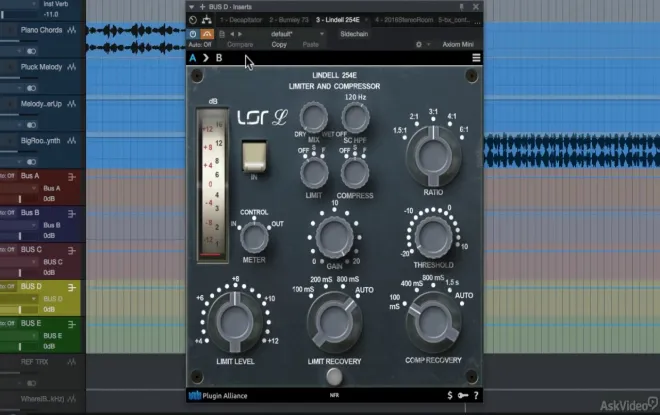This screenshot has height=415, width=660.
Task: Go to next preset
Action: 240,34
